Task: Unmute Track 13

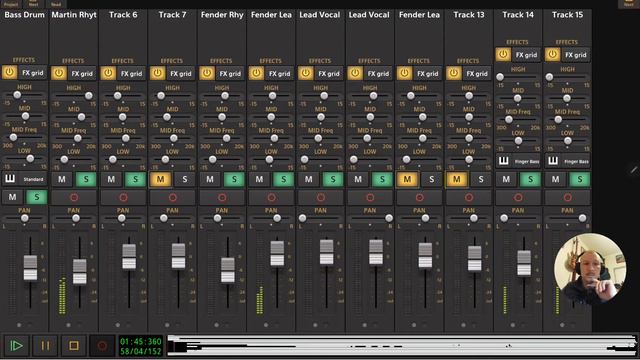Action: point(457,179)
